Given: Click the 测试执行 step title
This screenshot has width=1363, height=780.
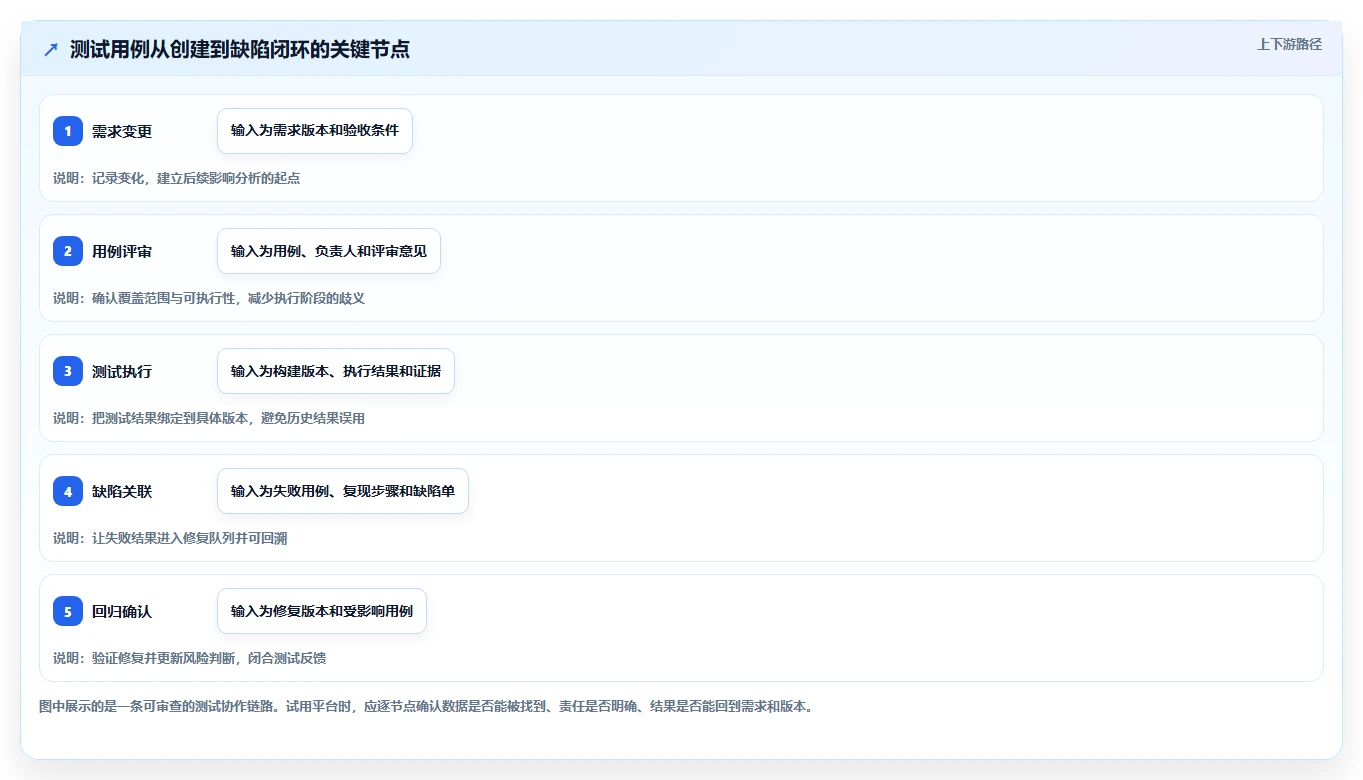Looking at the screenshot, I should click(x=122, y=371).
